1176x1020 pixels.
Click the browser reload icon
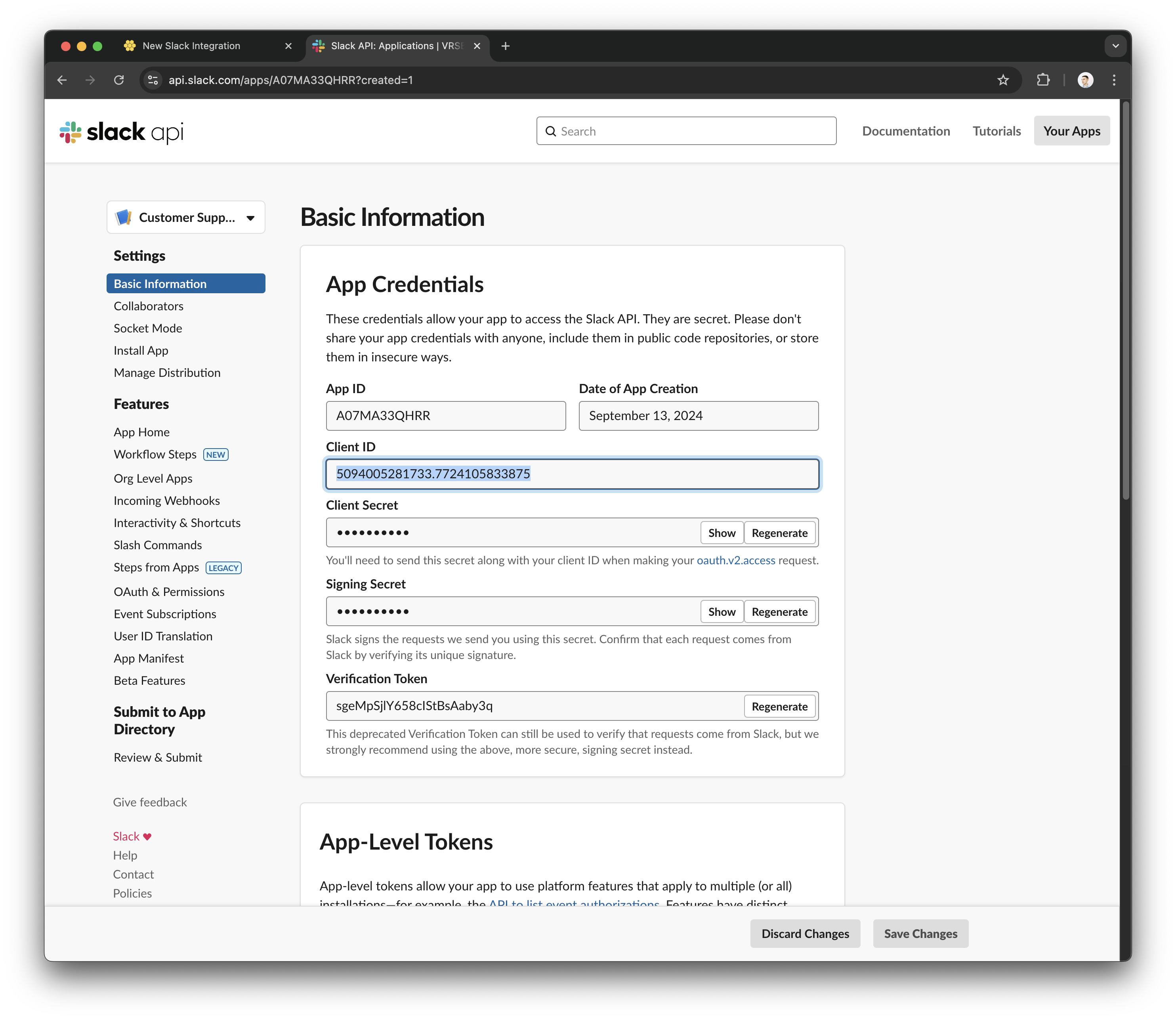pos(119,80)
